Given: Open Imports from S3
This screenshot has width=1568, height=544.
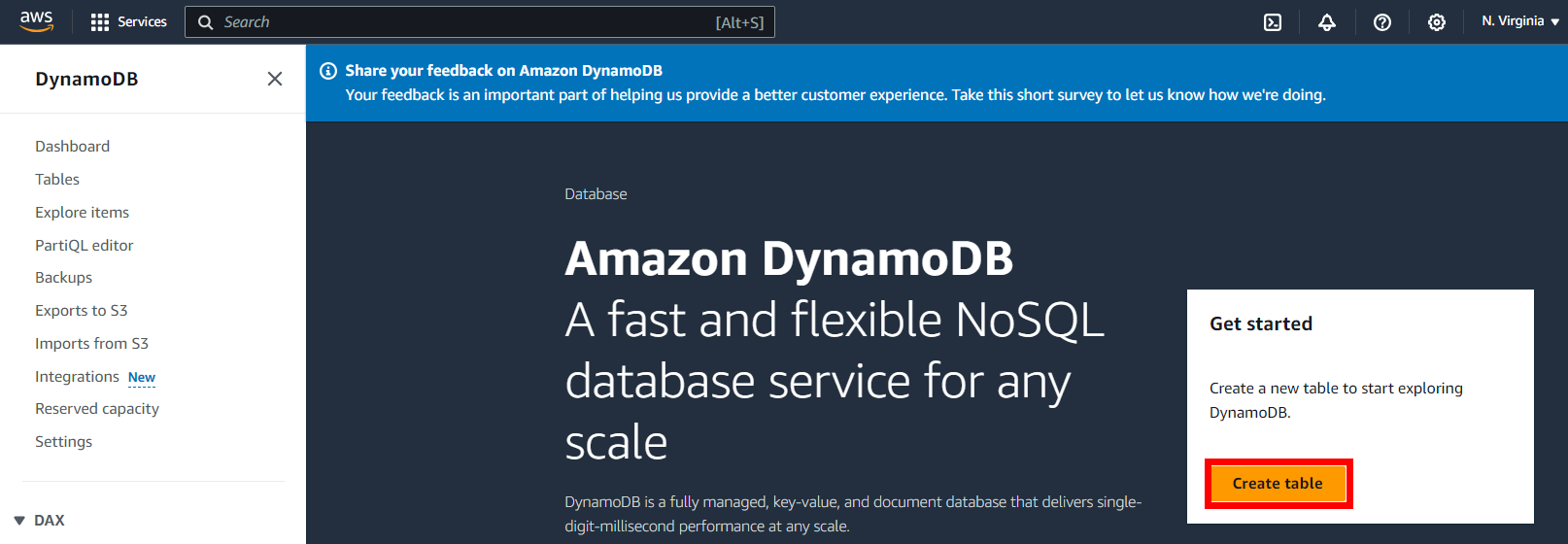Looking at the screenshot, I should pyautogui.click(x=91, y=344).
